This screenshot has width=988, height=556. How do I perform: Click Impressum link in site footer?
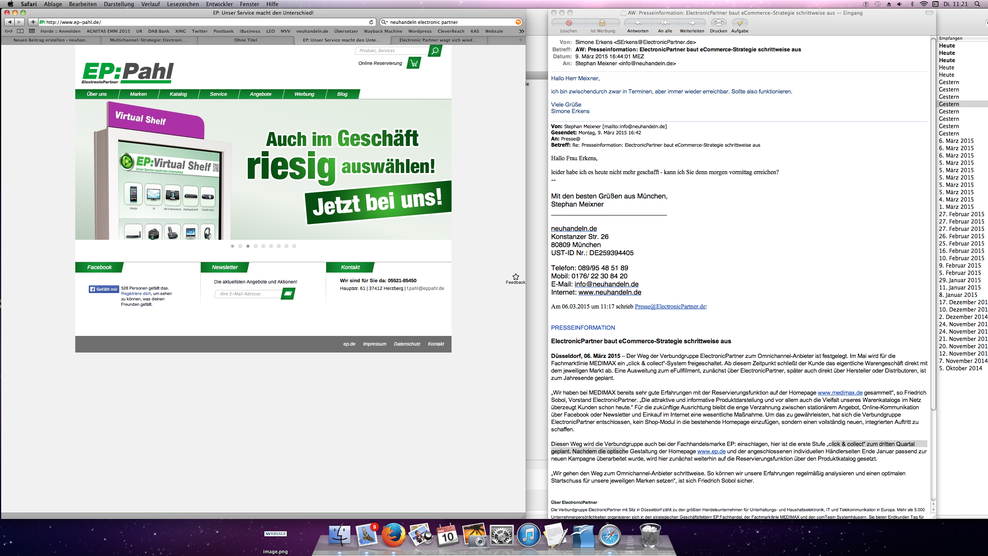[374, 344]
